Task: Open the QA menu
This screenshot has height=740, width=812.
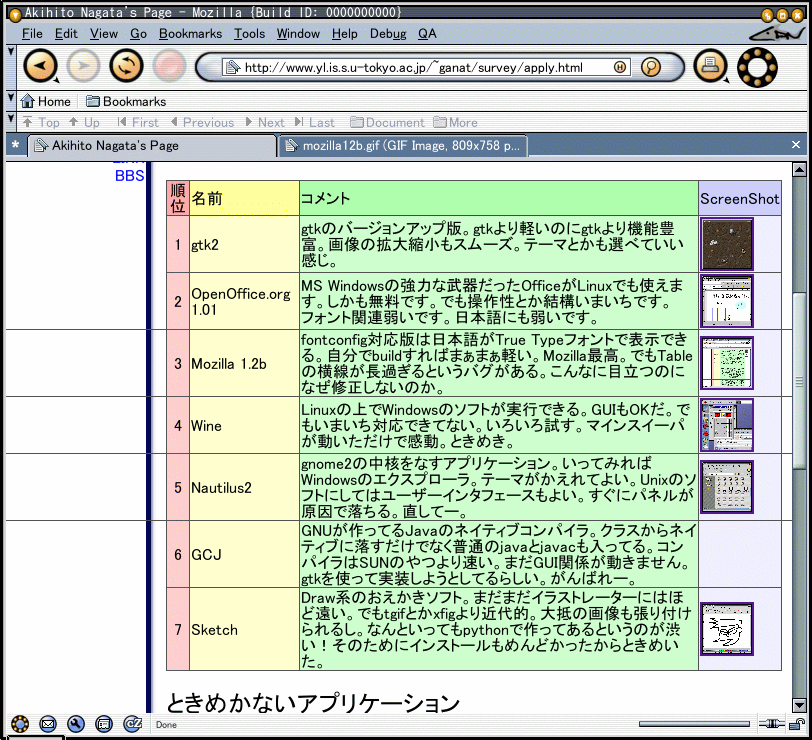Action: point(427,34)
